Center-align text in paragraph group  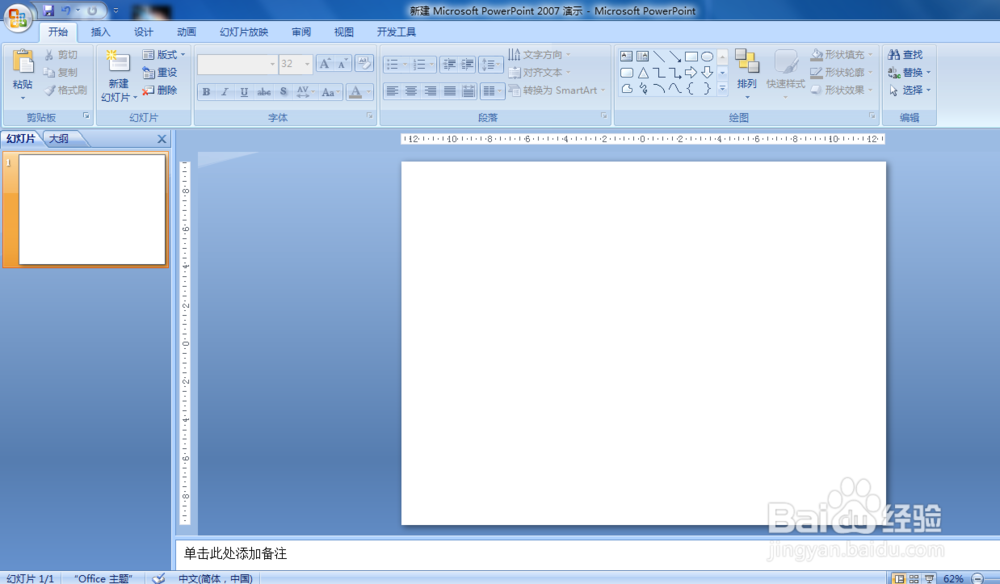tap(411, 91)
